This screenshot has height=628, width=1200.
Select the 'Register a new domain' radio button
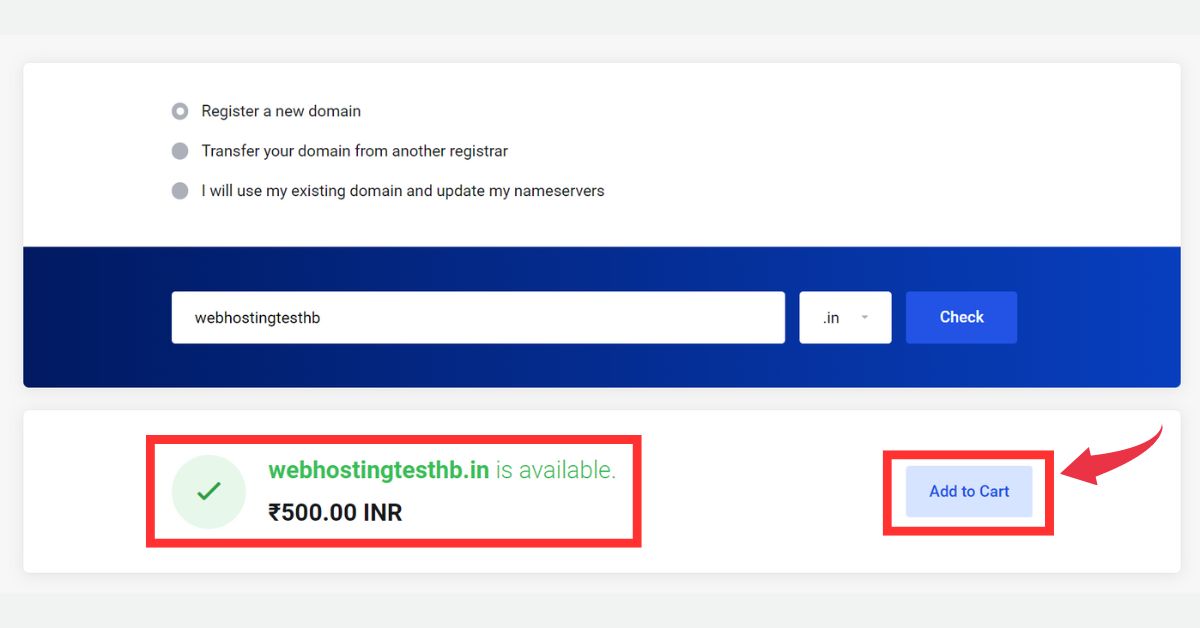point(180,111)
